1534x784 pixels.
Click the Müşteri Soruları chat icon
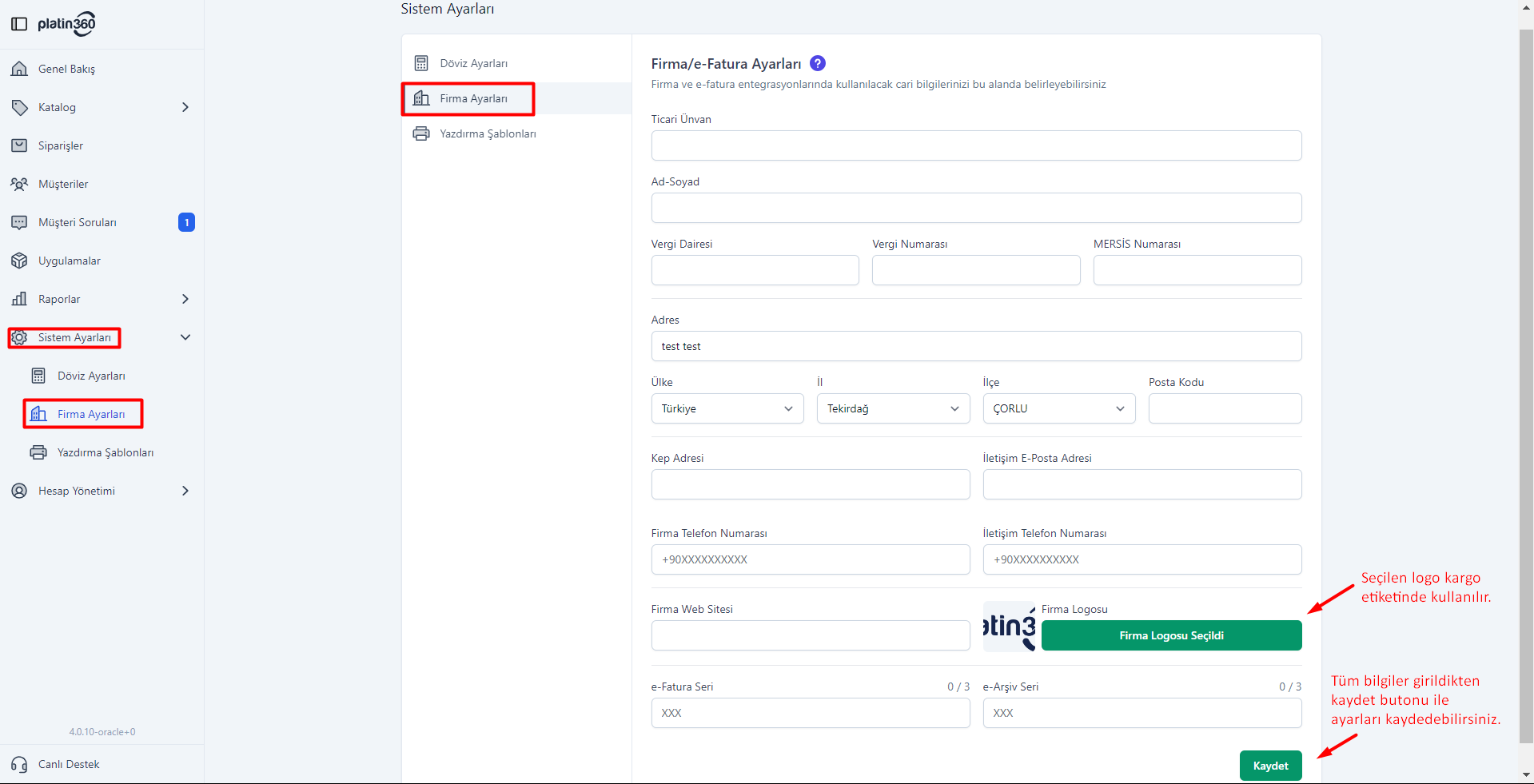[19, 222]
